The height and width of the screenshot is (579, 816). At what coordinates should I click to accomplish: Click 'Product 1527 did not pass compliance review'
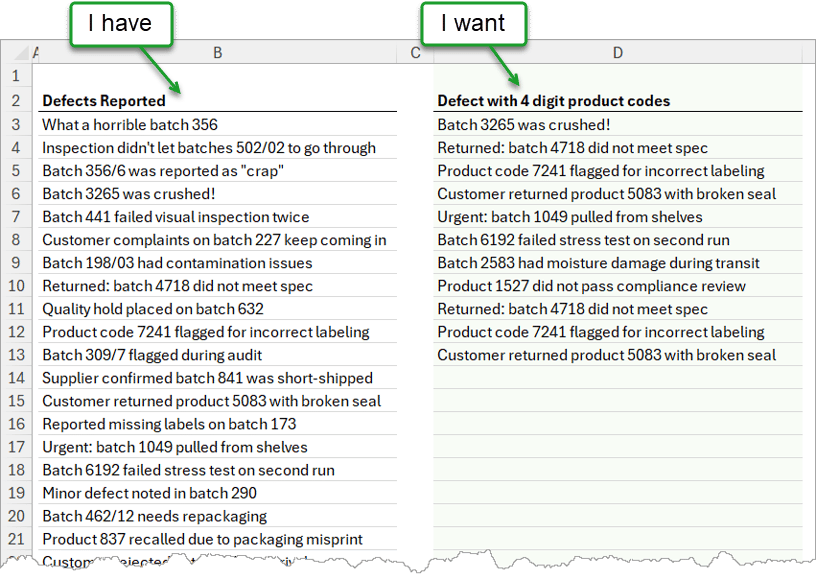pyautogui.click(x=591, y=286)
